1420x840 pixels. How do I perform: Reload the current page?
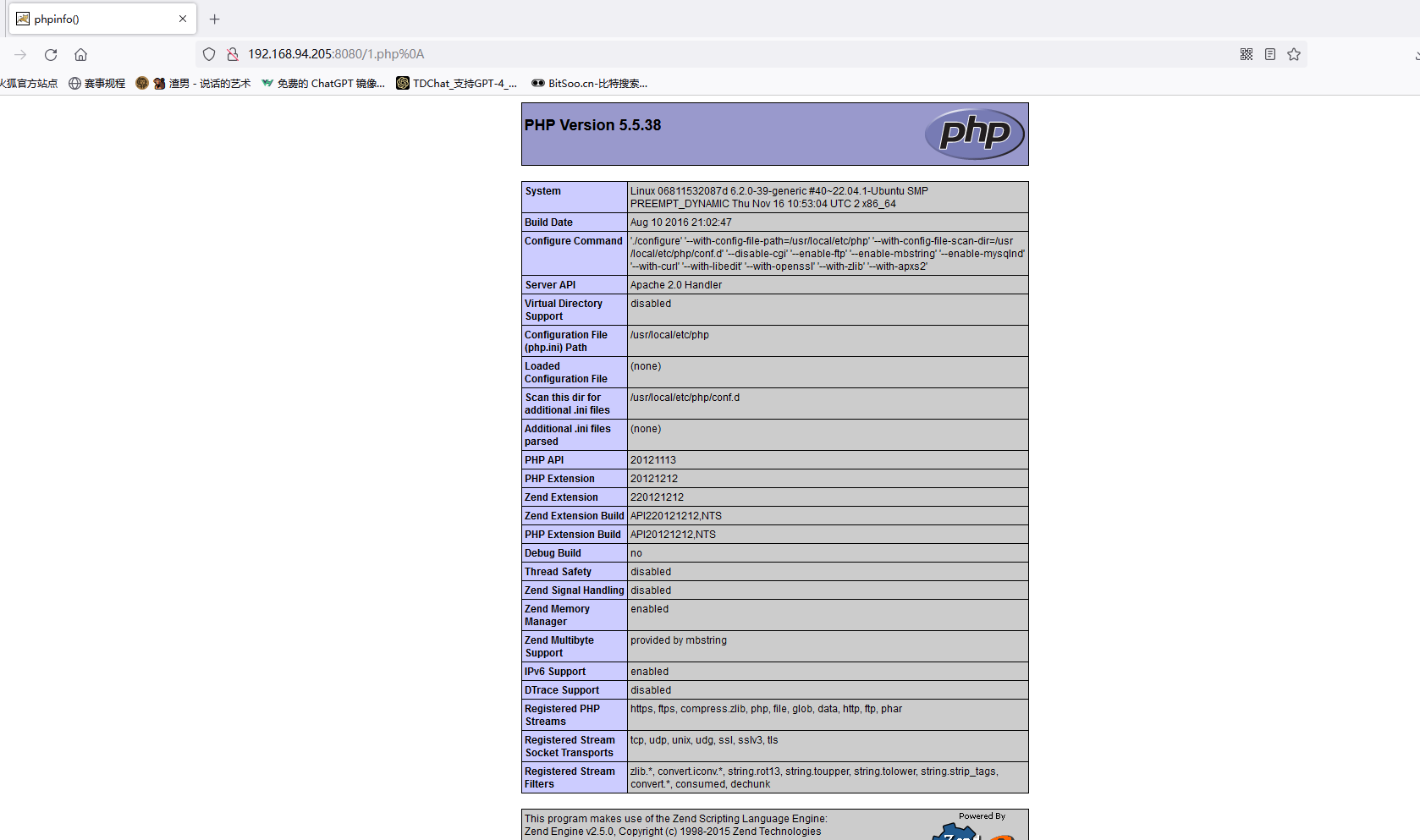51,54
